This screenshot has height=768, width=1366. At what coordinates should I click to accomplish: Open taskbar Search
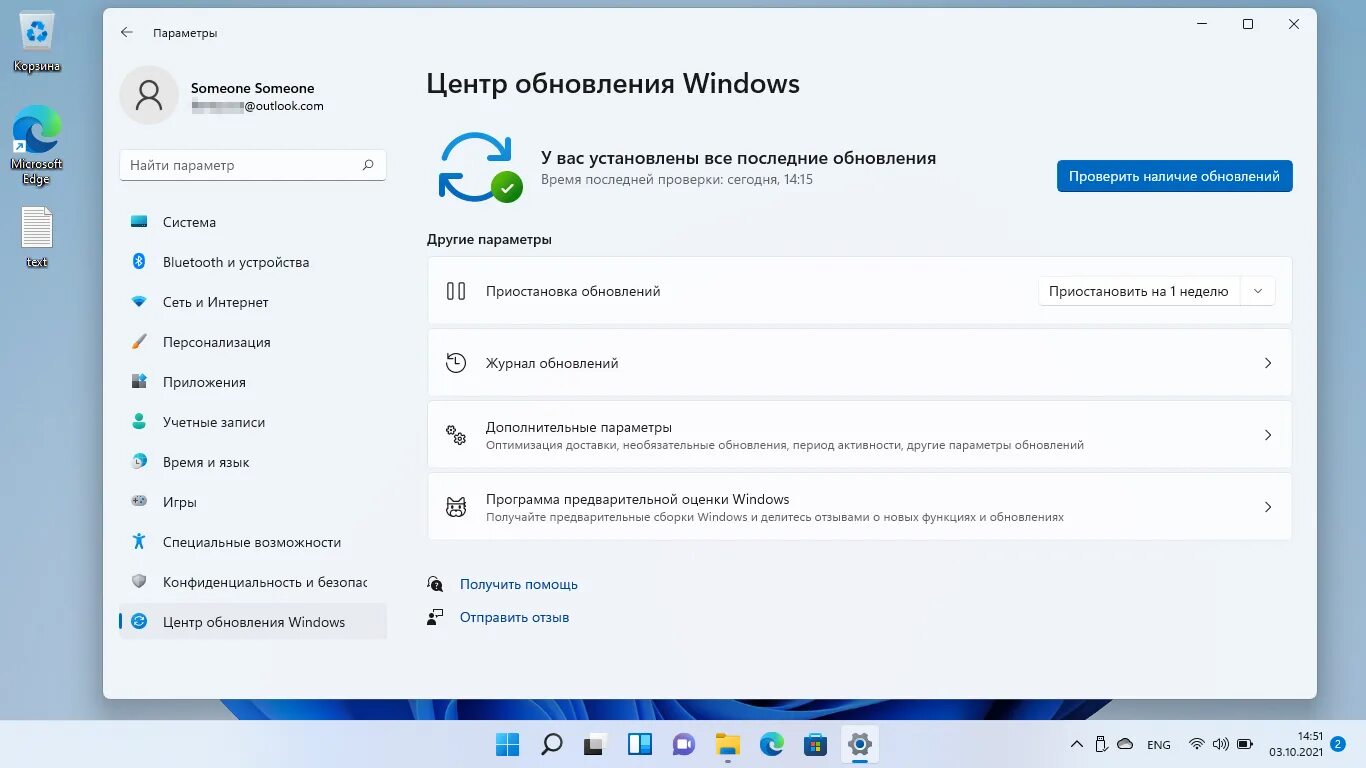click(552, 744)
